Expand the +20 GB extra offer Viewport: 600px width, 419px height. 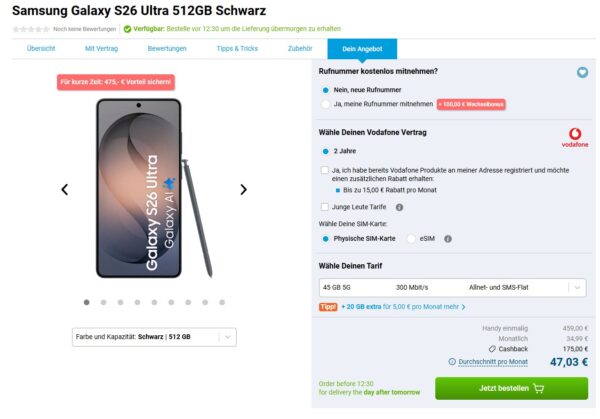[403, 306]
